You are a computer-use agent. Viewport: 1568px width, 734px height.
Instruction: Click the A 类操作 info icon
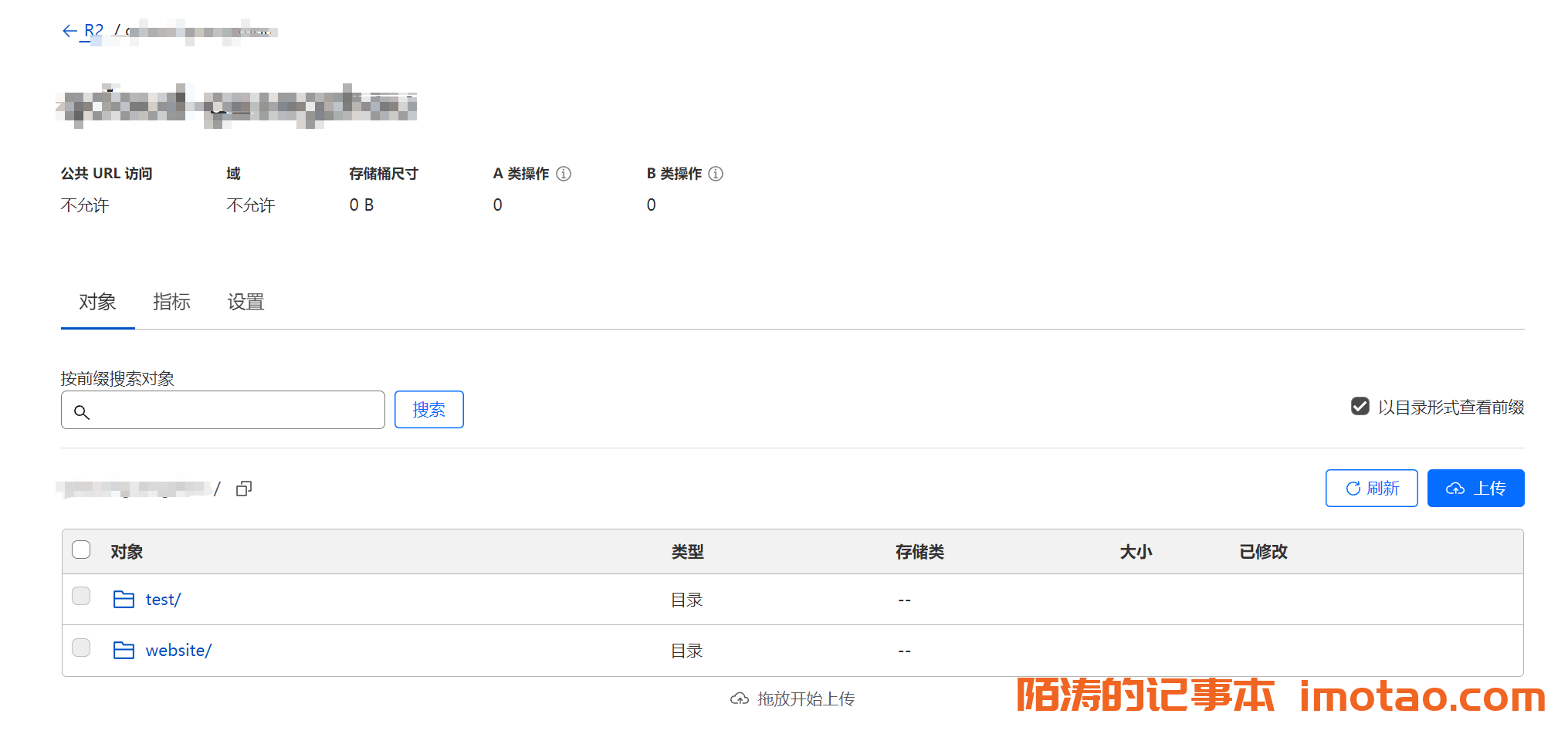click(564, 174)
